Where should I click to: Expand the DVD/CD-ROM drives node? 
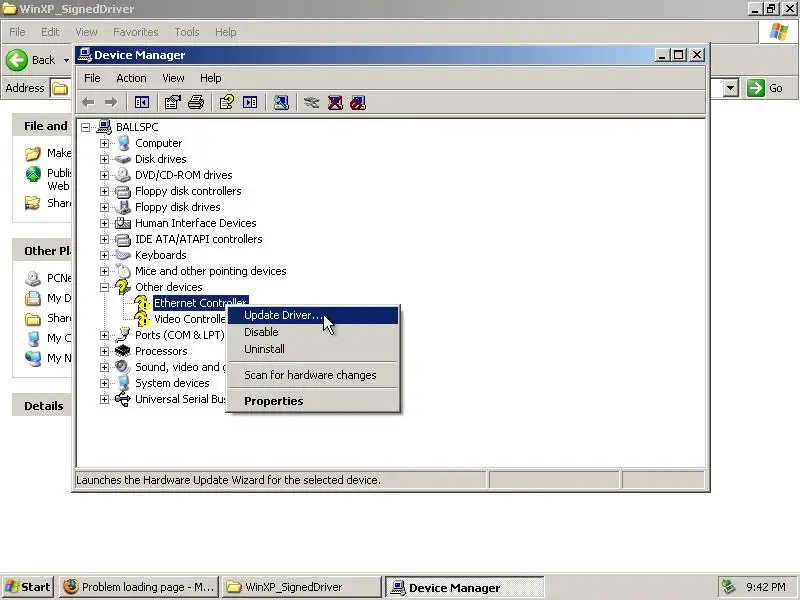[105, 175]
